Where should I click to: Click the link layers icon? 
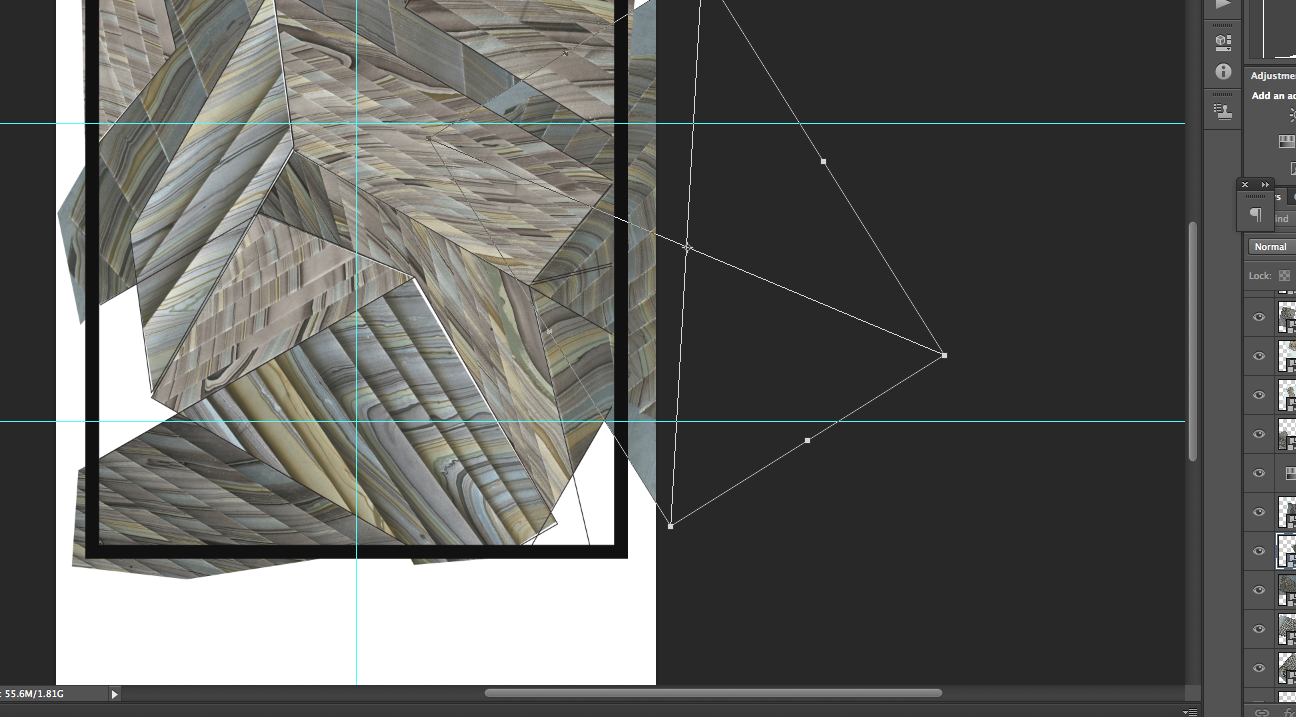[x=1262, y=712]
